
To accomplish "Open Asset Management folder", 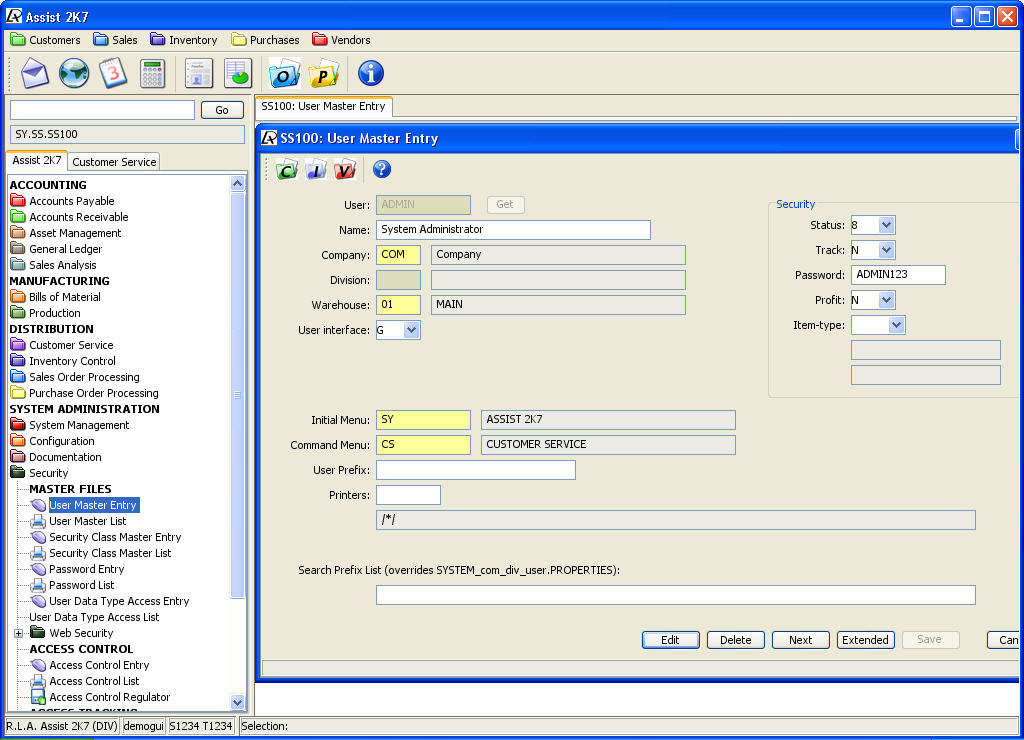I will (x=66, y=233).
